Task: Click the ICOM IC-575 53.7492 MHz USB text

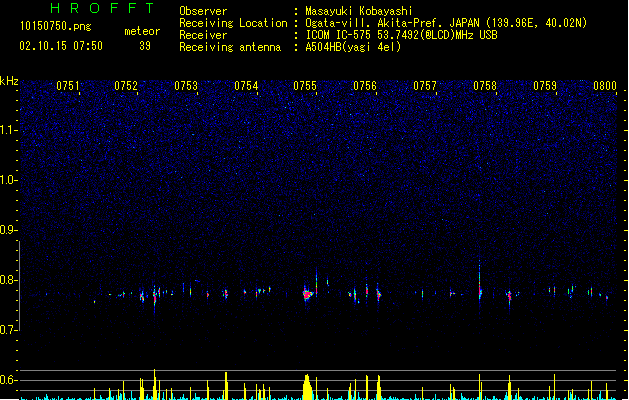Action: point(402,35)
